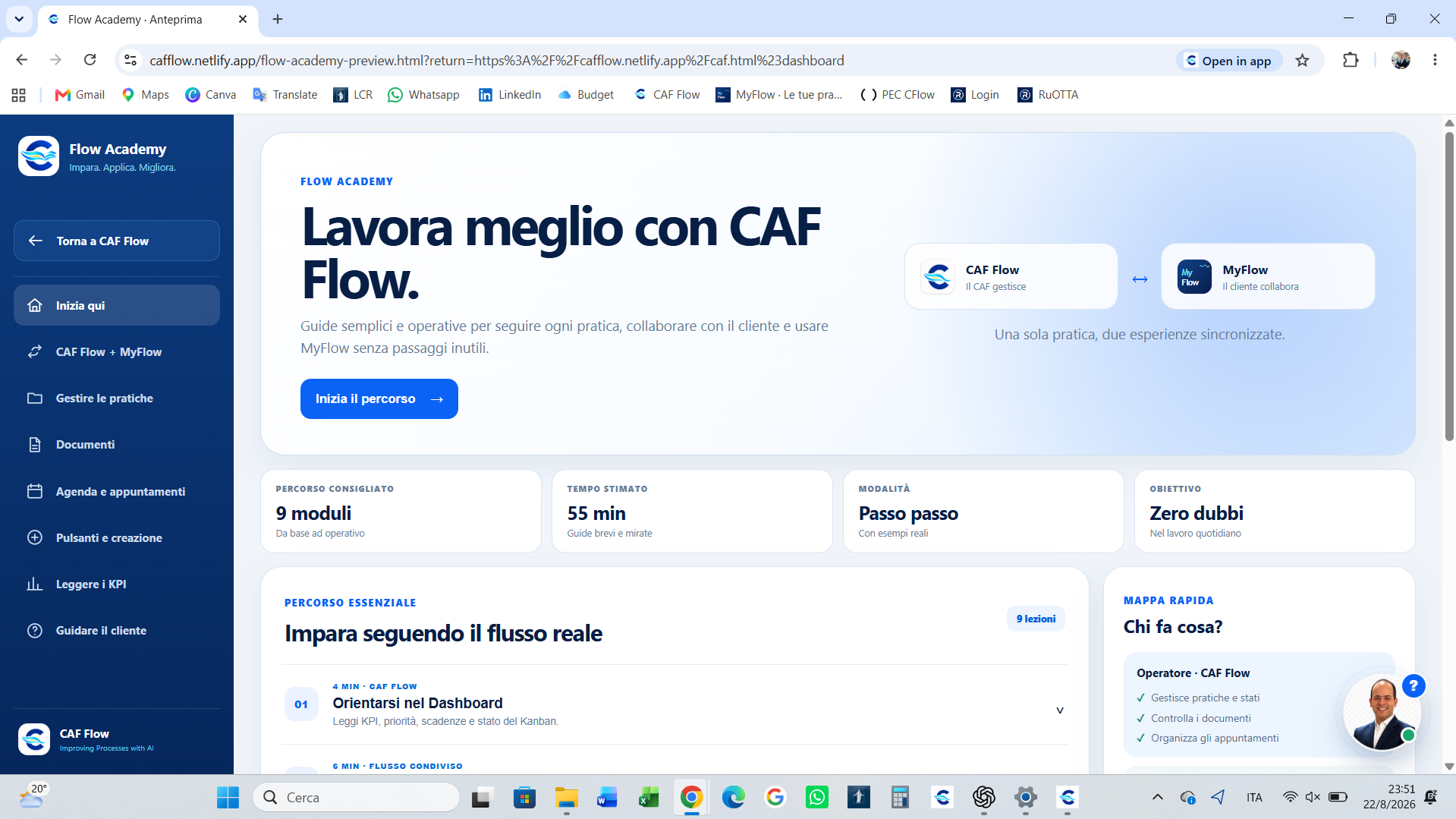Screen dimensions: 1456x819
Task: Click the taskbar Cerca search box
Action: click(356, 797)
